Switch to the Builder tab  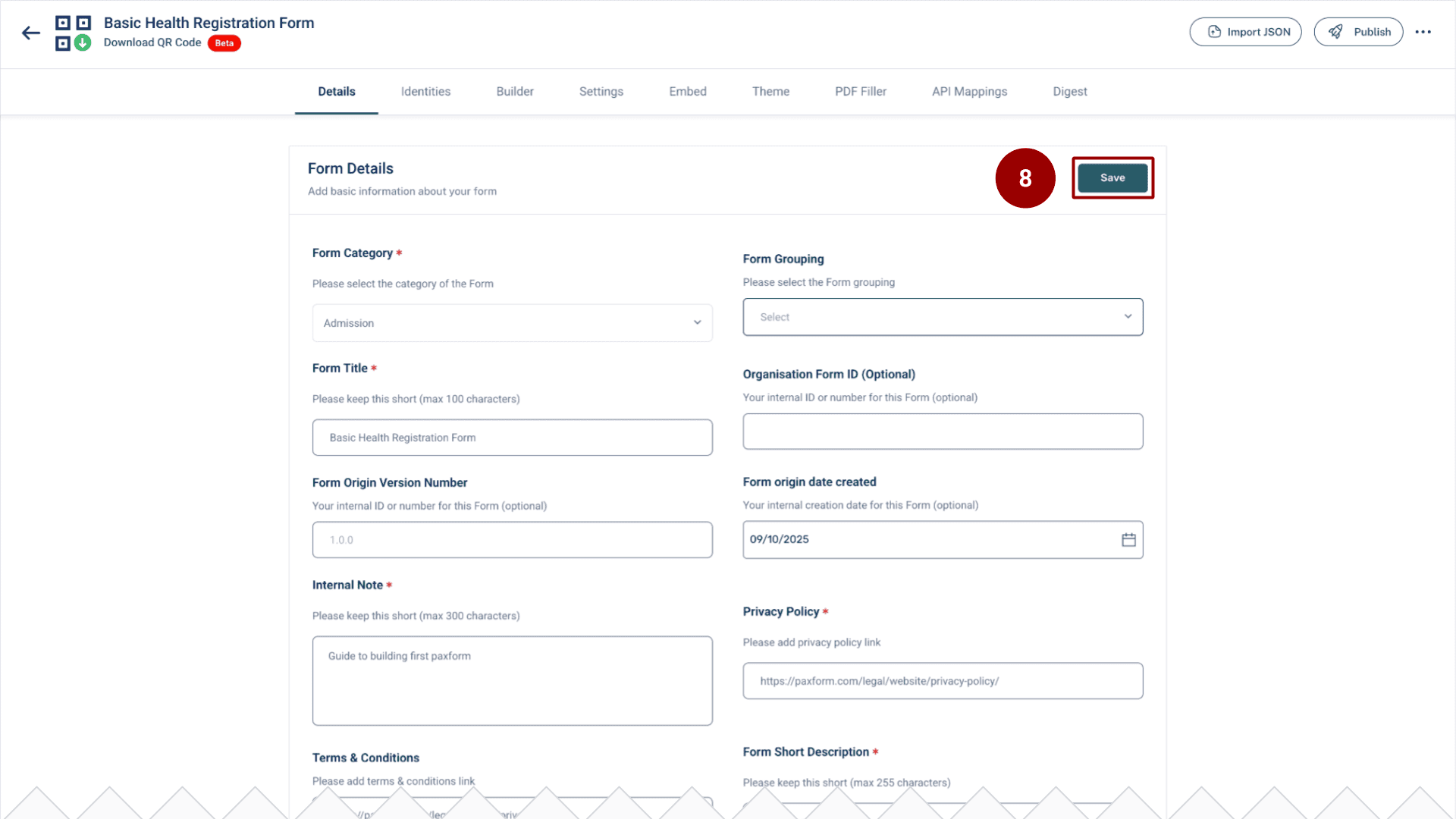515,91
